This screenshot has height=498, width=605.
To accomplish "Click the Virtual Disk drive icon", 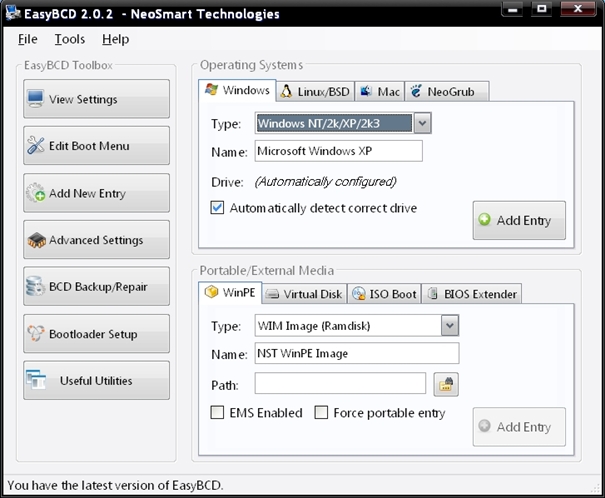I will point(272,294).
